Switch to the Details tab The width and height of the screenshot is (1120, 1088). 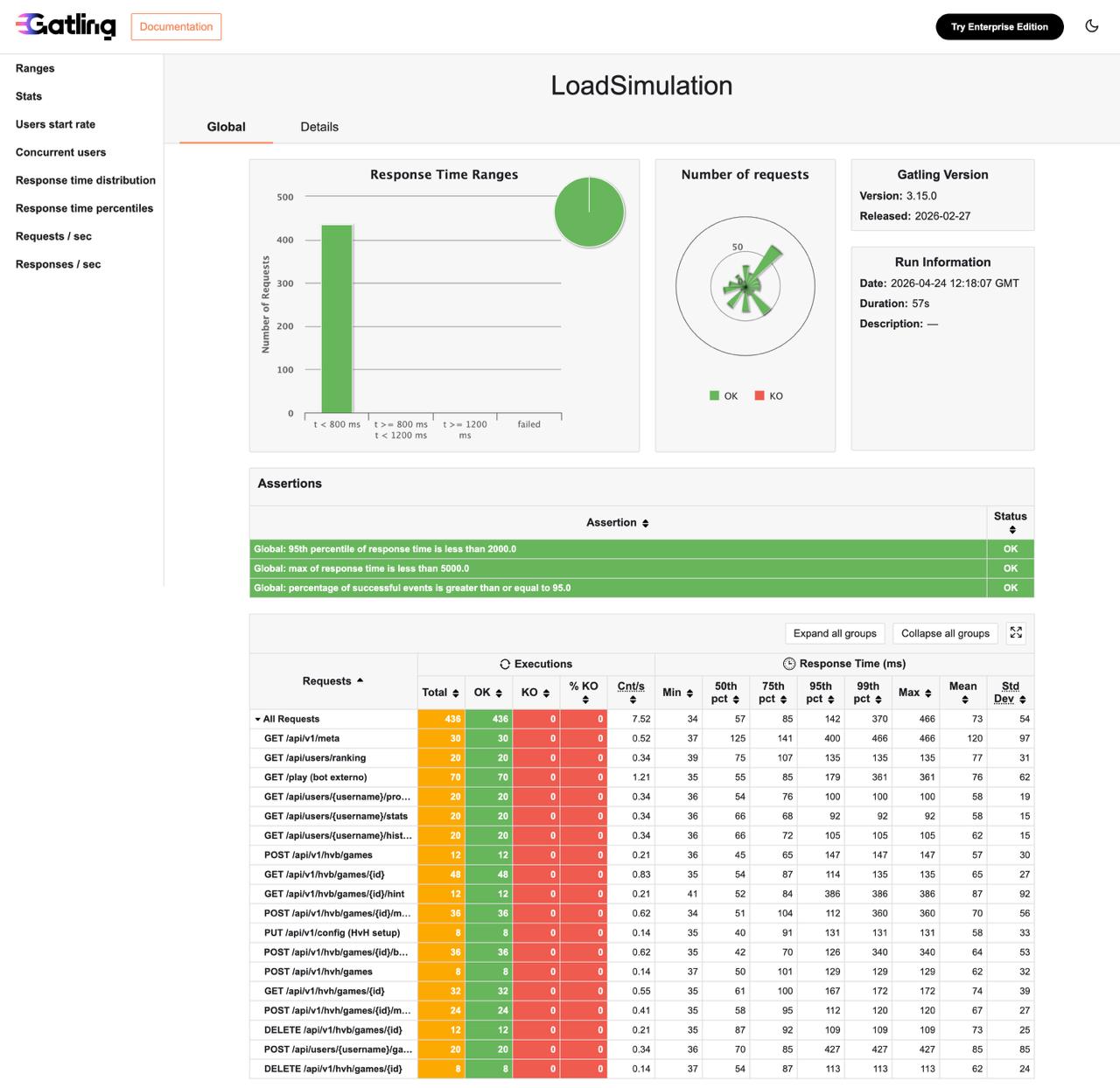pos(319,127)
